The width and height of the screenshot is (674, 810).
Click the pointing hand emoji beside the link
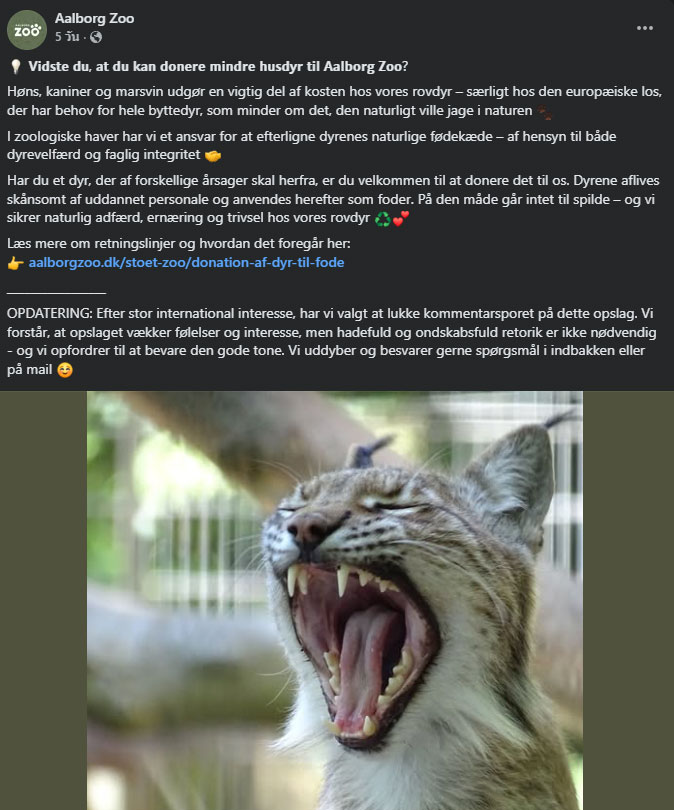click(x=15, y=263)
